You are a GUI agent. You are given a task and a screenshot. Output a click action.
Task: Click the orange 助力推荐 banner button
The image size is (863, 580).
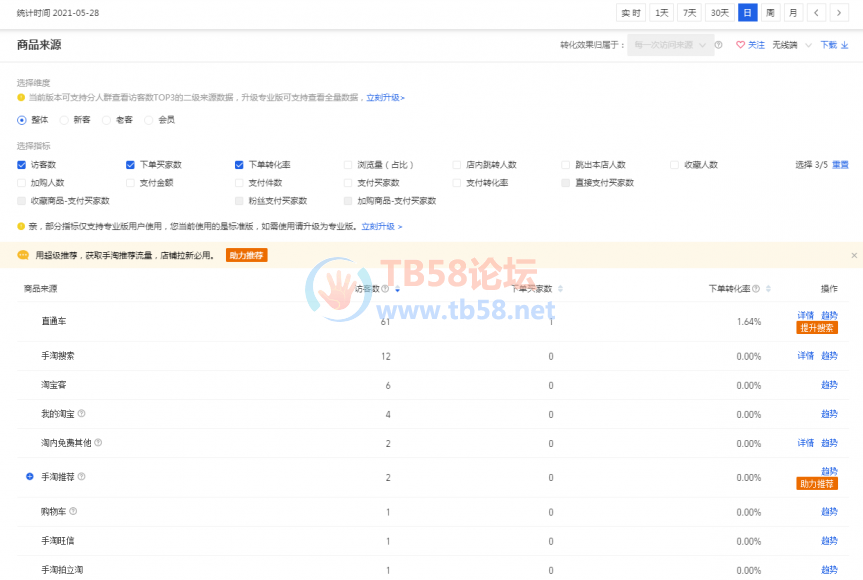[246, 255]
